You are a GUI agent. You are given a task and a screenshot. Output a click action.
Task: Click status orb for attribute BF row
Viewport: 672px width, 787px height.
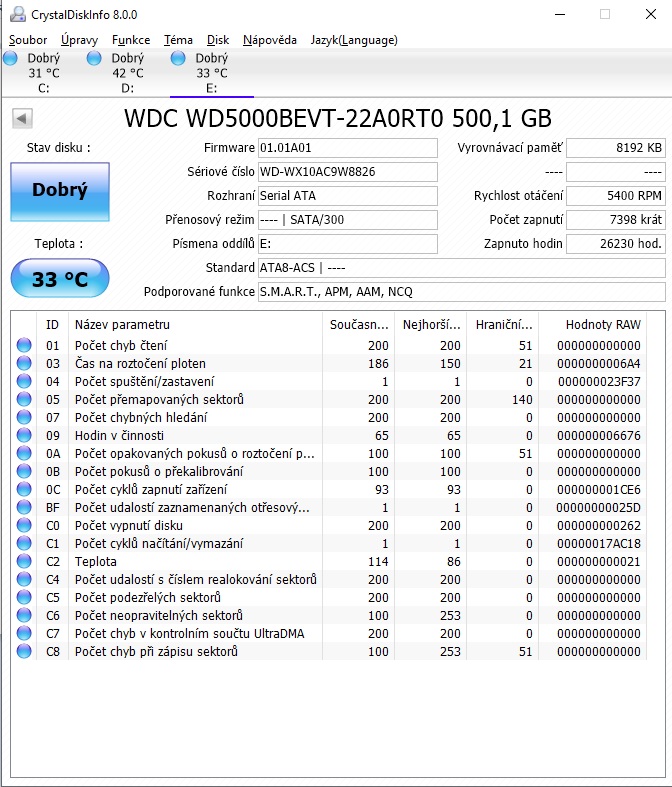pyautogui.click(x=24, y=507)
